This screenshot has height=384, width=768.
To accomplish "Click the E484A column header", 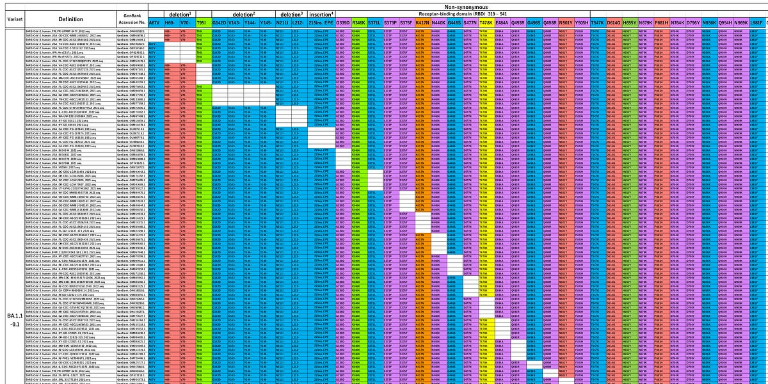I will (x=502, y=23).
